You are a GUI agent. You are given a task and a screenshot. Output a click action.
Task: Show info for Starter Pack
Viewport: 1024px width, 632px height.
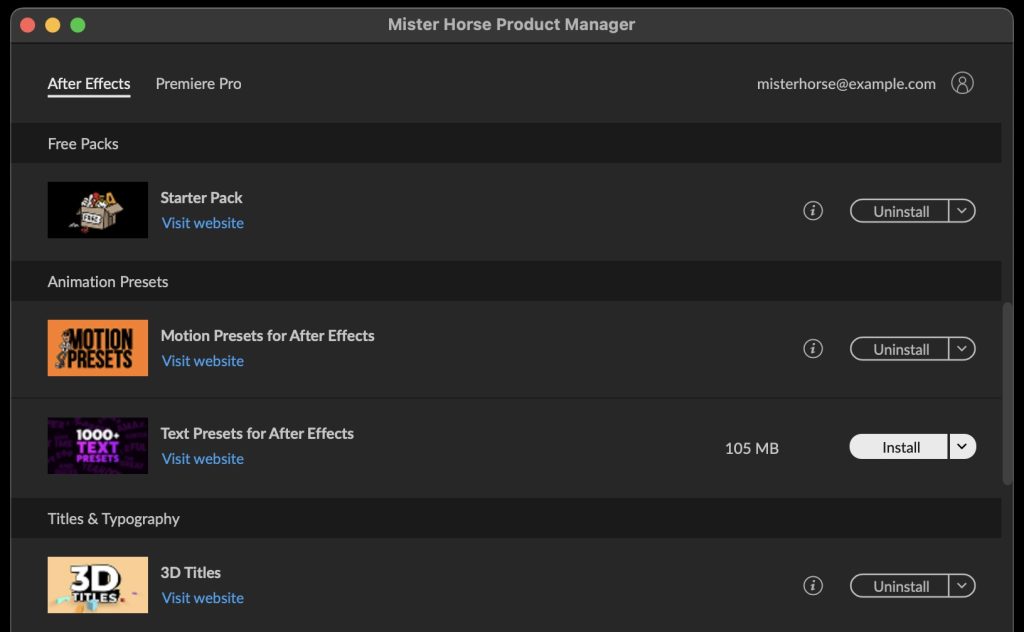pyautogui.click(x=813, y=211)
